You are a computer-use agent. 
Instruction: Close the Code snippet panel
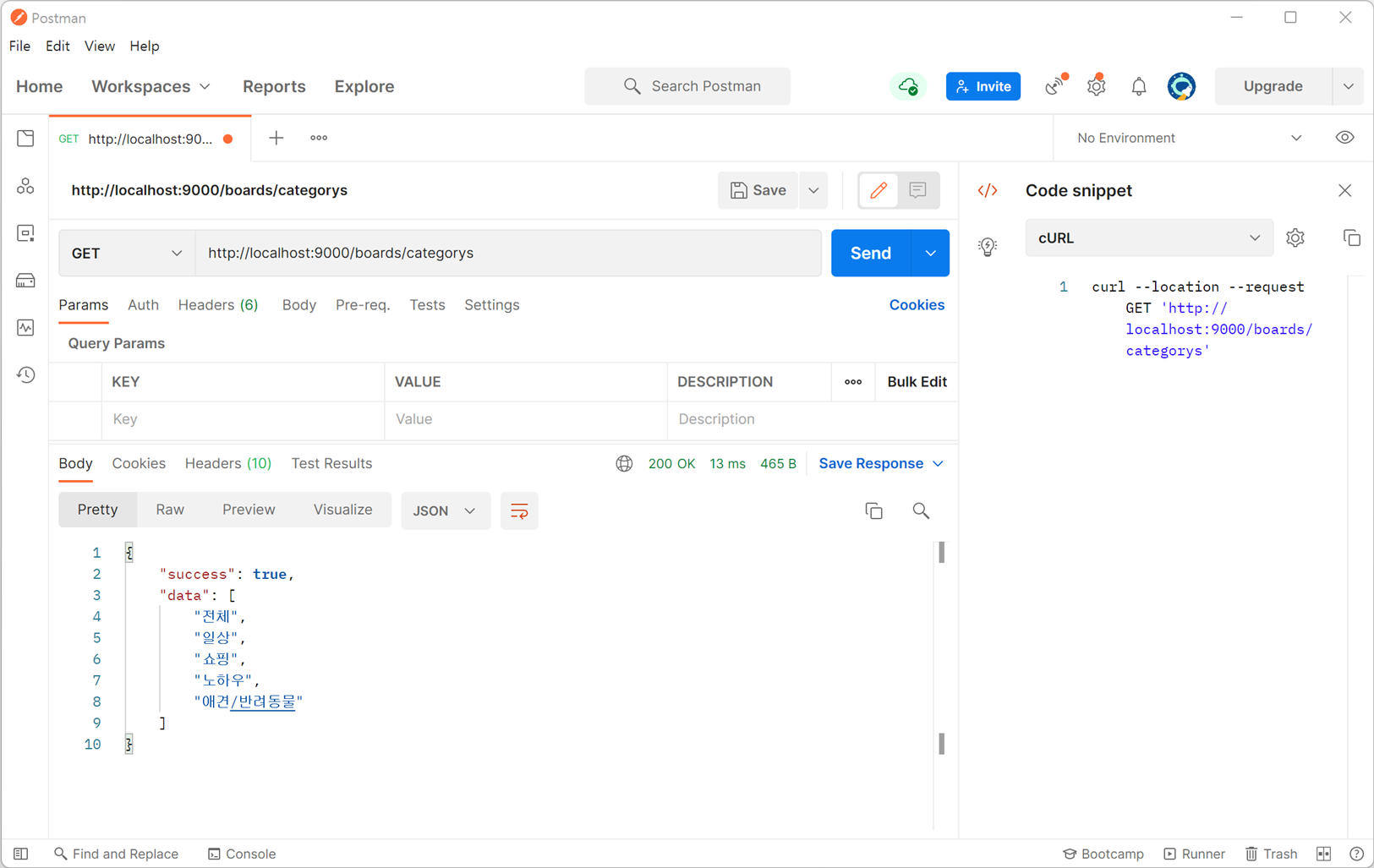1345,190
